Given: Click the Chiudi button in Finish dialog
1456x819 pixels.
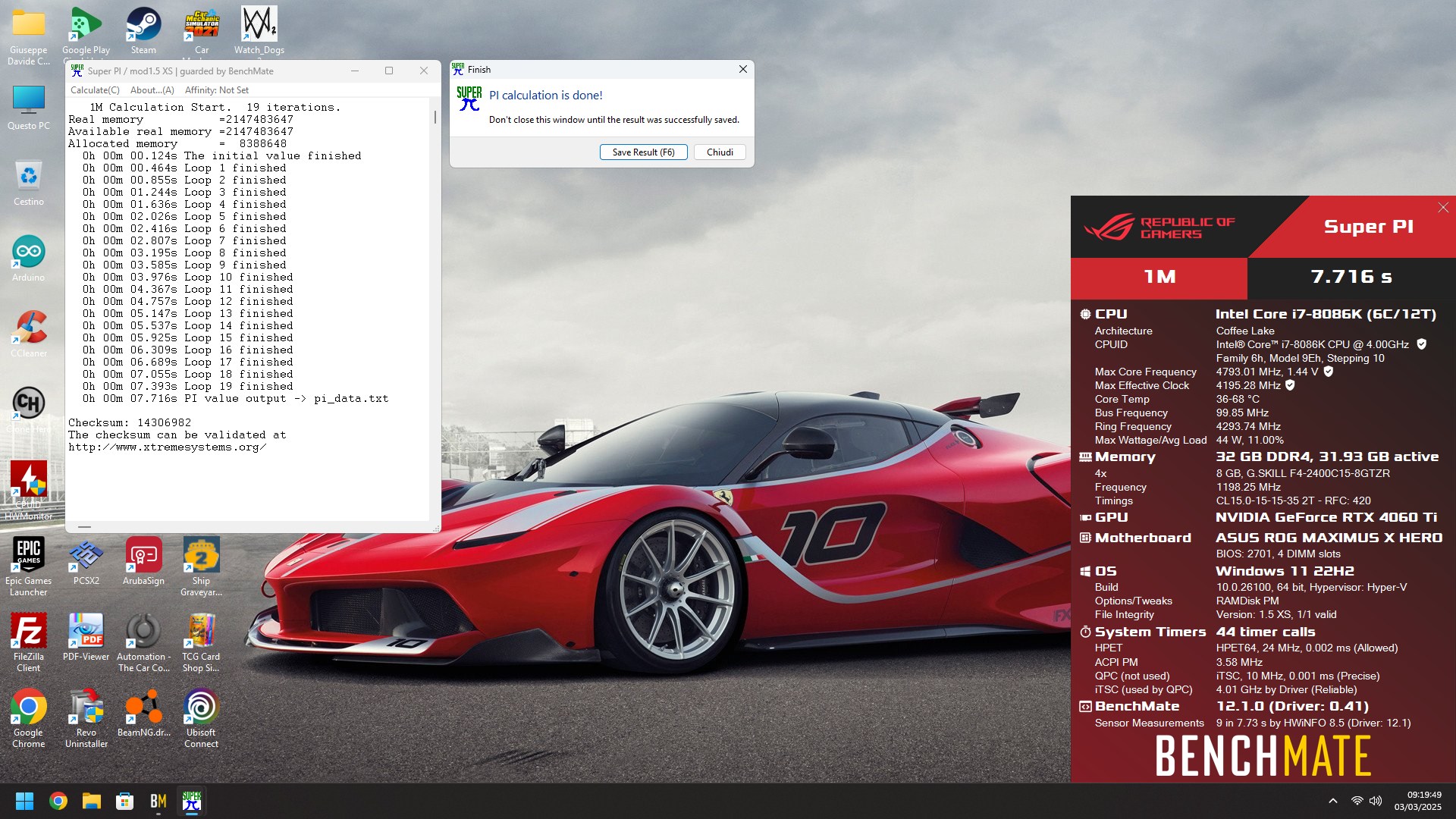Looking at the screenshot, I should click(720, 152).
